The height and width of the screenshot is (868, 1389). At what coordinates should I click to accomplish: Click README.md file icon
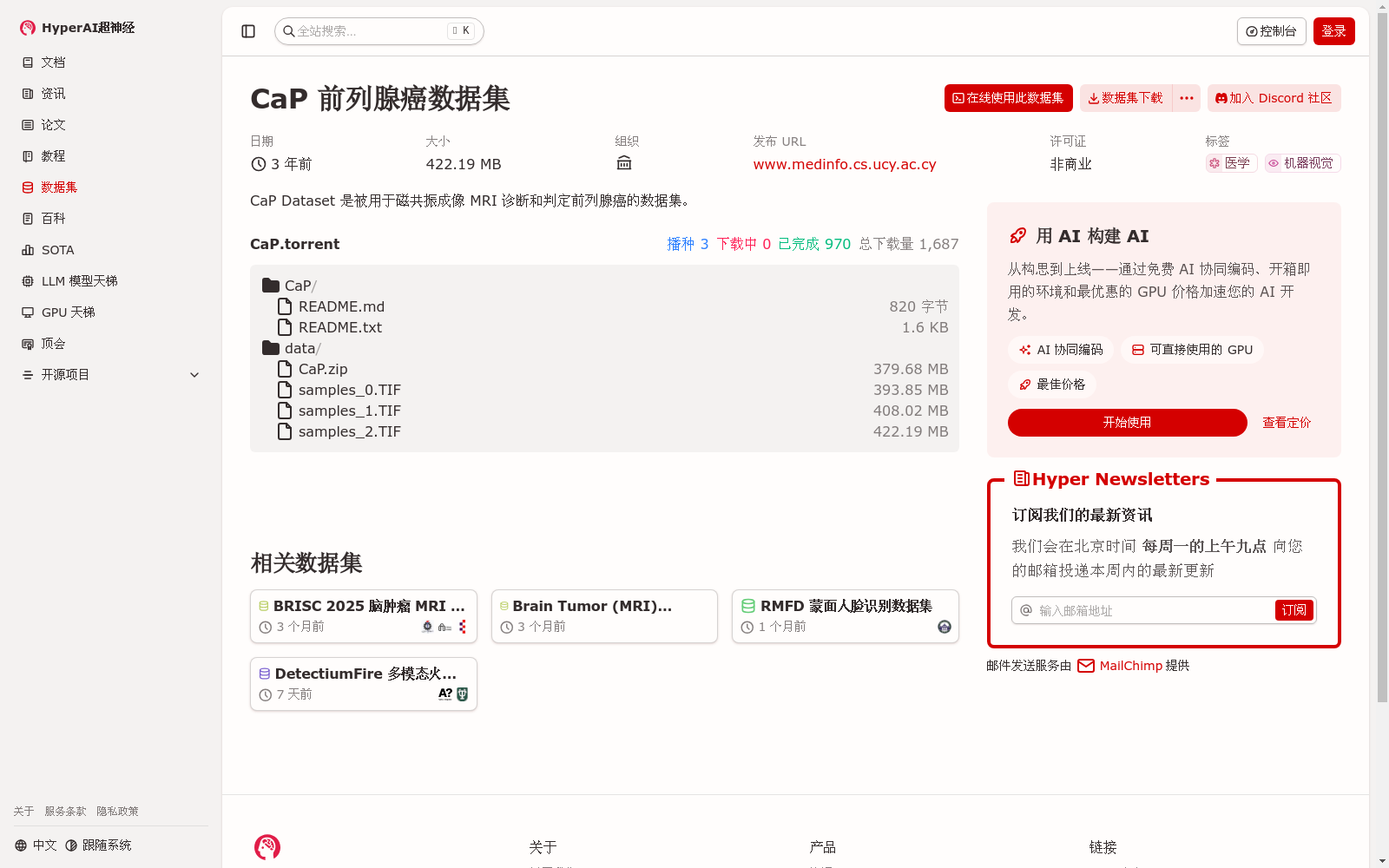point(285,306)
